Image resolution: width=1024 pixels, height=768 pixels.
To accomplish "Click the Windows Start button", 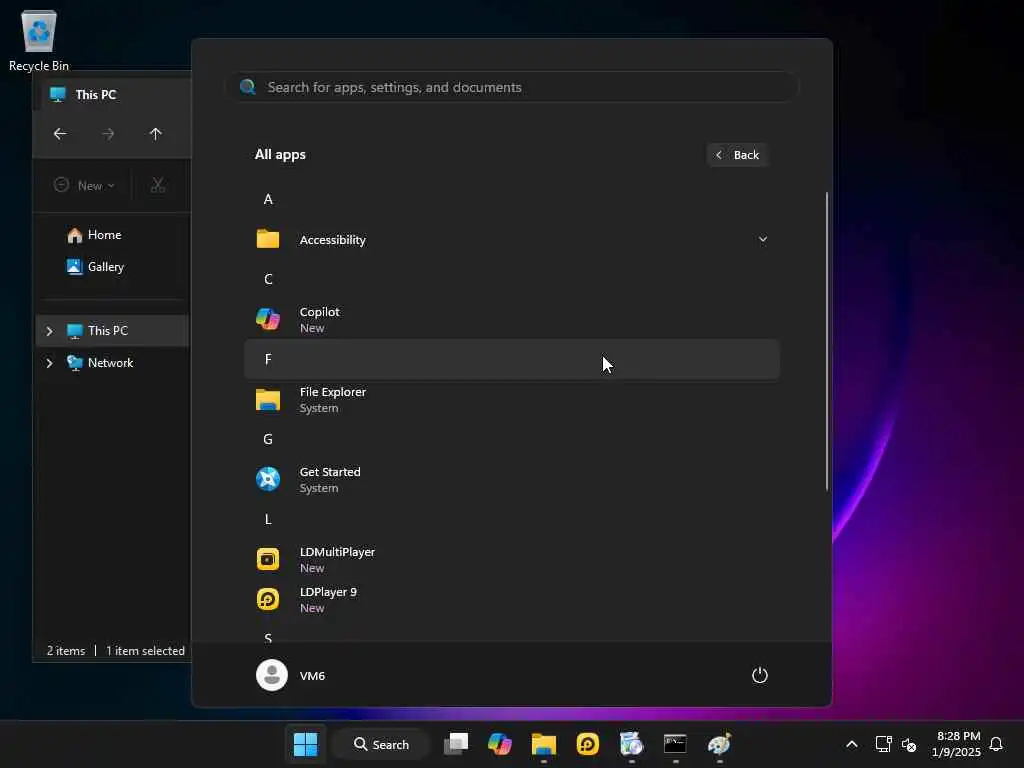I will coord(305,744).
